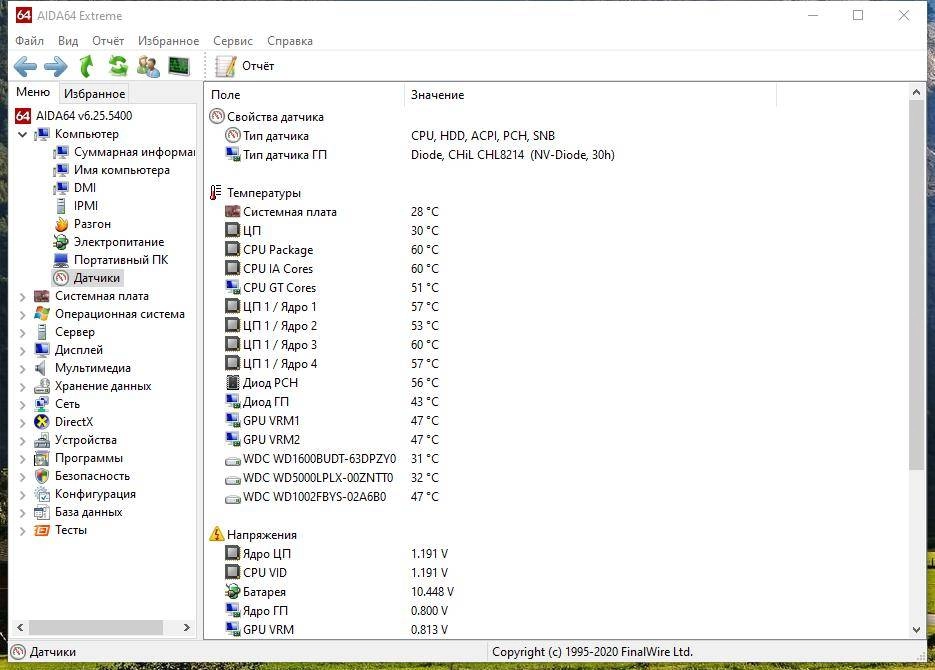Select the Тип датчика ГП row
Viewport: 935px width, 670px height.
420,155
